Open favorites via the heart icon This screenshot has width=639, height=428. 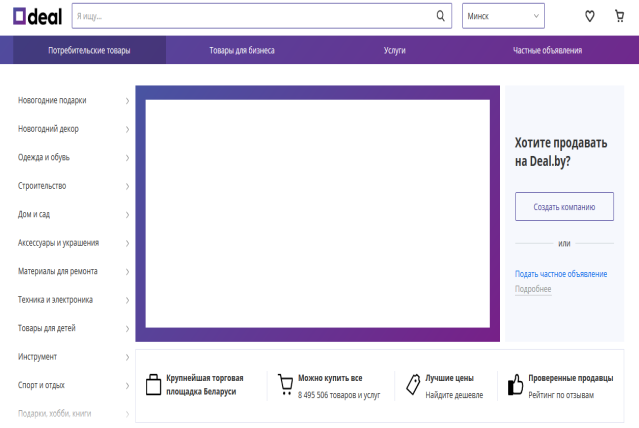590,16
